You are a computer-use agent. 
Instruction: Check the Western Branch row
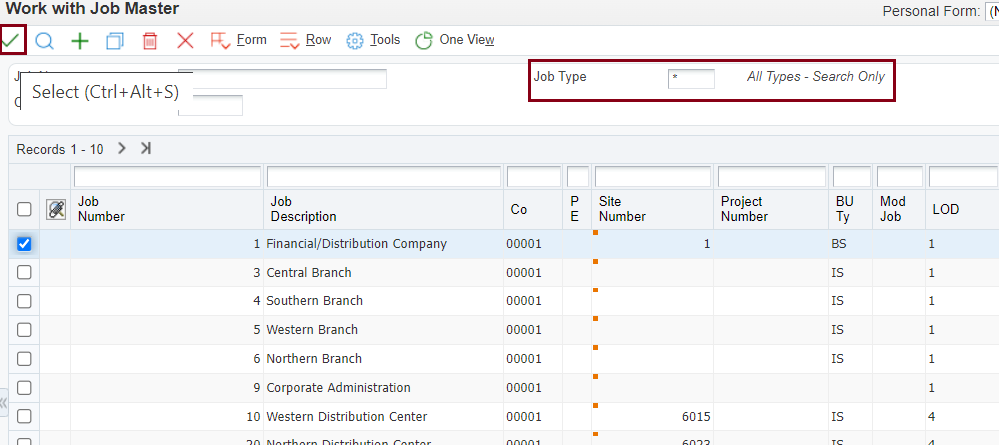click(x=24, y=330)
